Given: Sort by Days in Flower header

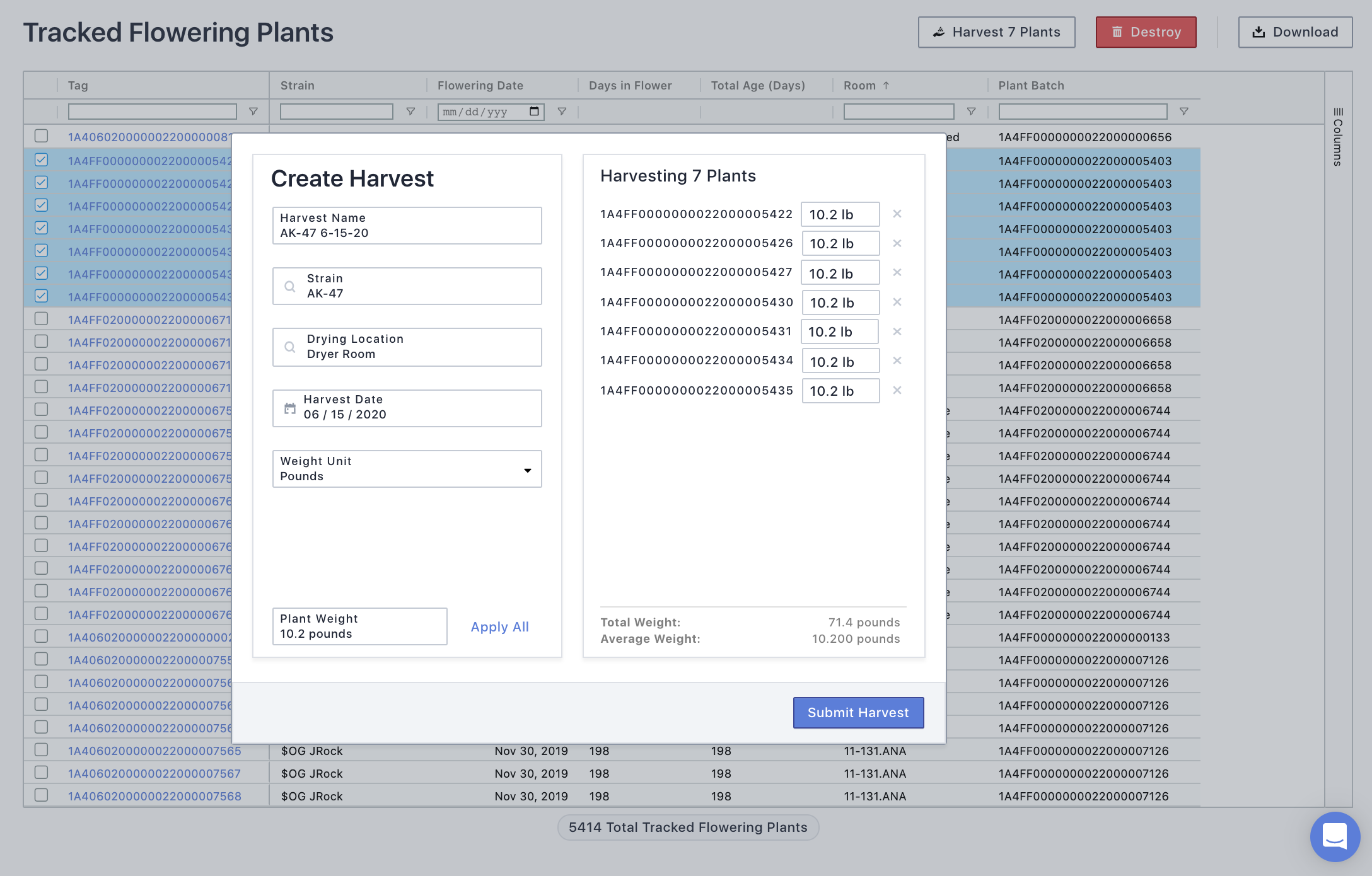Looking at the screenshot, I should (x=631, y=85).
